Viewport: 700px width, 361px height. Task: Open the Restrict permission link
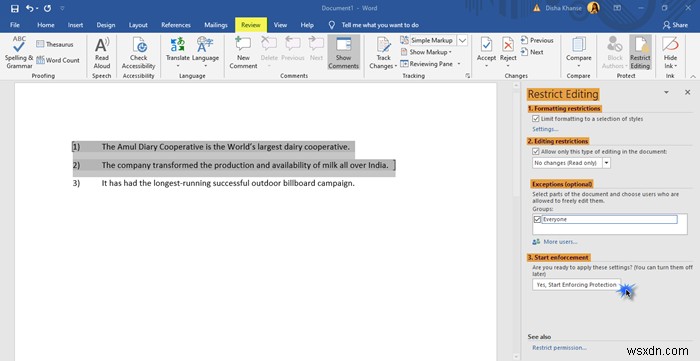pos(559,348)
